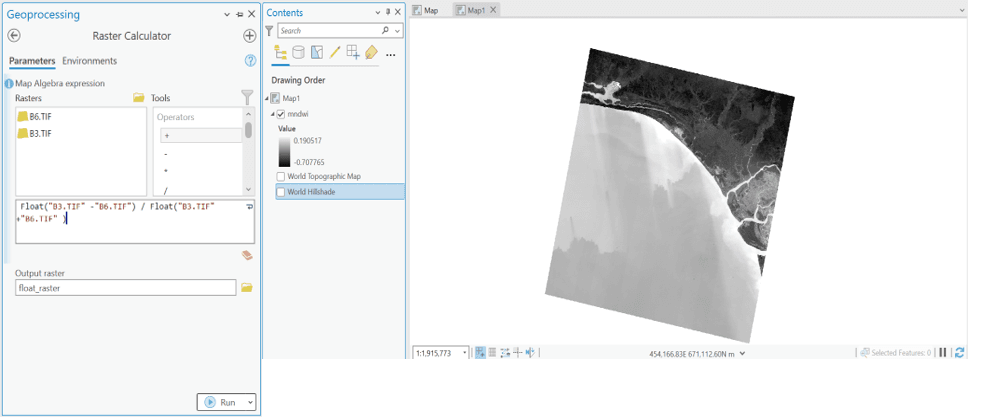Turn on the World Hillshade layer
Viewport: 987px width, 417px height.
click(281, 192)
